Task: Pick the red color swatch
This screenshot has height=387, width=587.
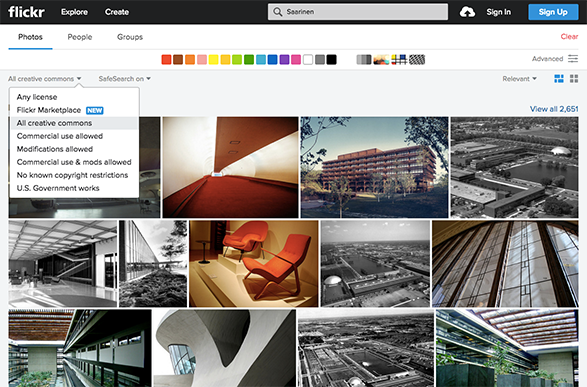Action: pos(166,60)
